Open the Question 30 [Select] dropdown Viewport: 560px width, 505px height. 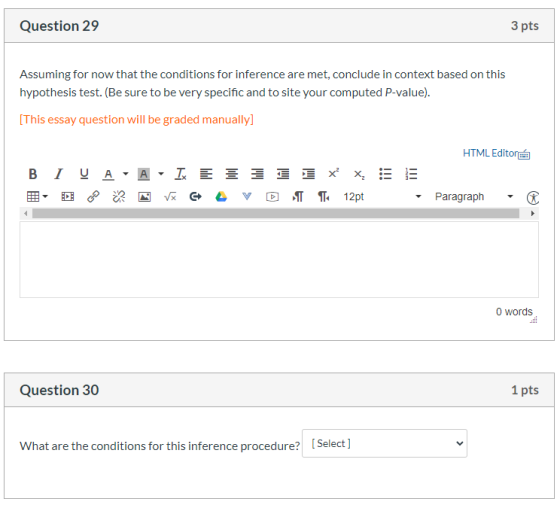coord(384,444)
